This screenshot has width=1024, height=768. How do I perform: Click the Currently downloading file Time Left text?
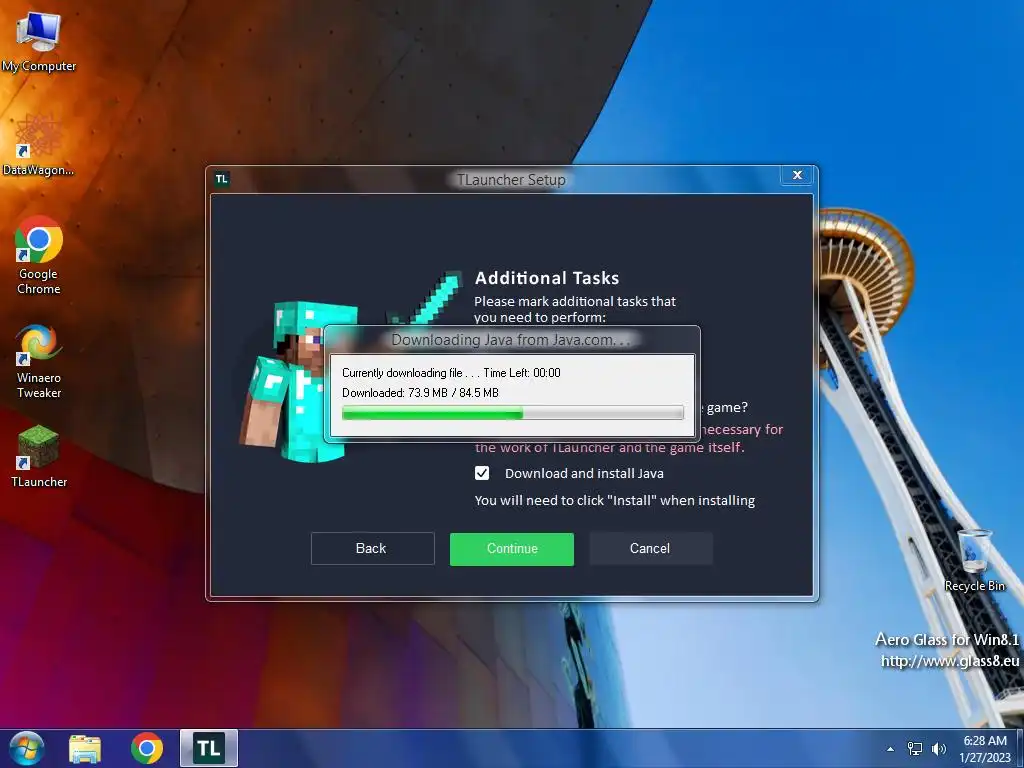[x=451, y=373]
